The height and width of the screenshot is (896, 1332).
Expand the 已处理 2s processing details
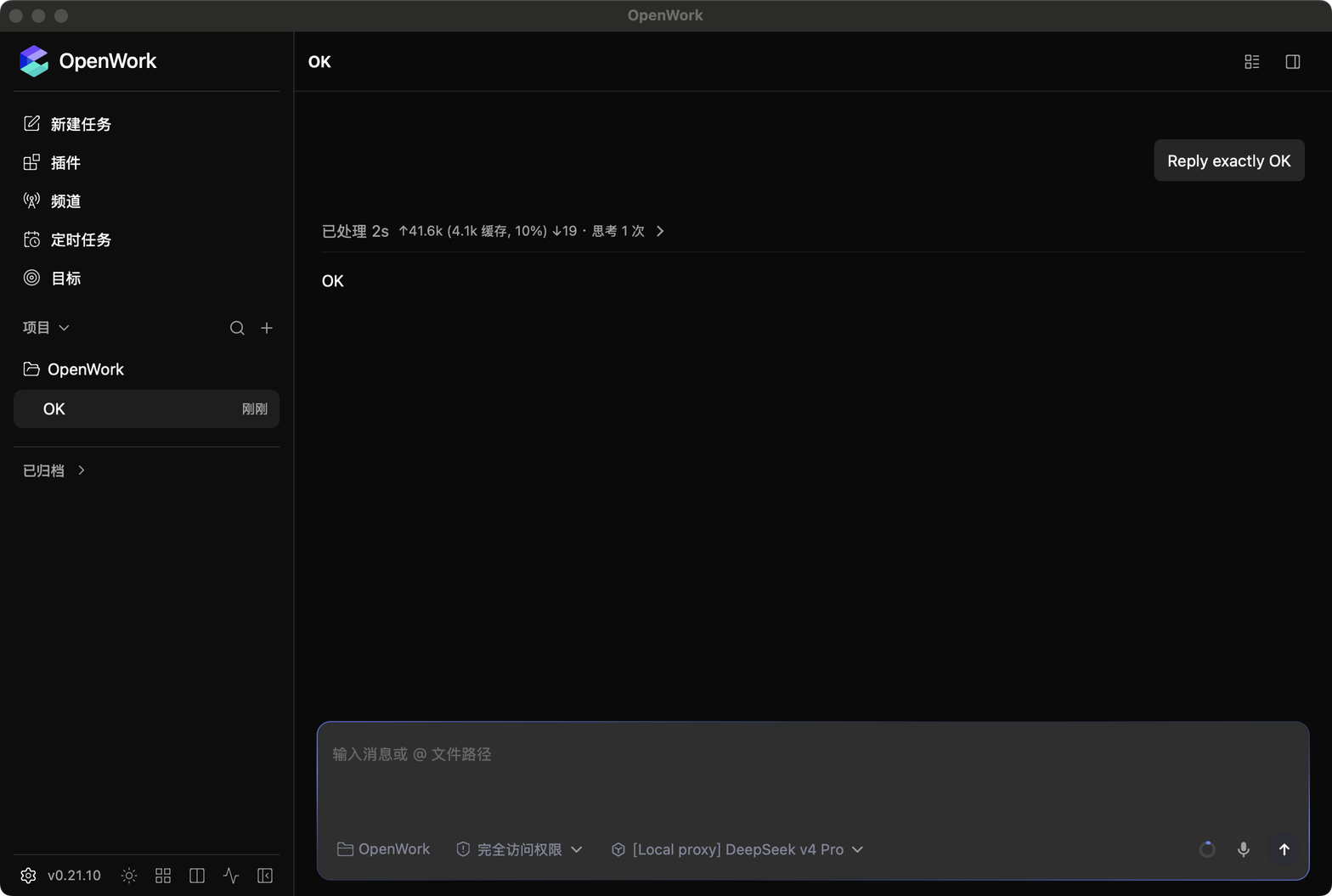click(493, 231)
